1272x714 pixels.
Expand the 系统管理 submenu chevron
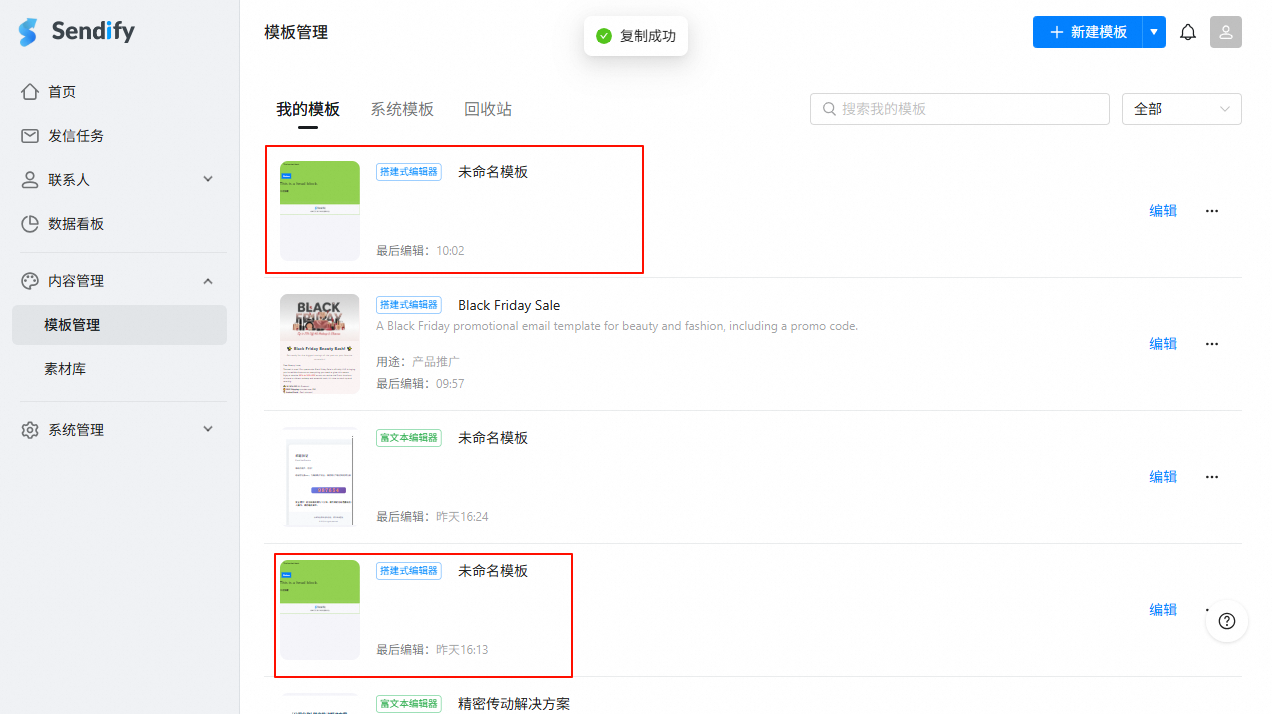(x=208, y=430)
